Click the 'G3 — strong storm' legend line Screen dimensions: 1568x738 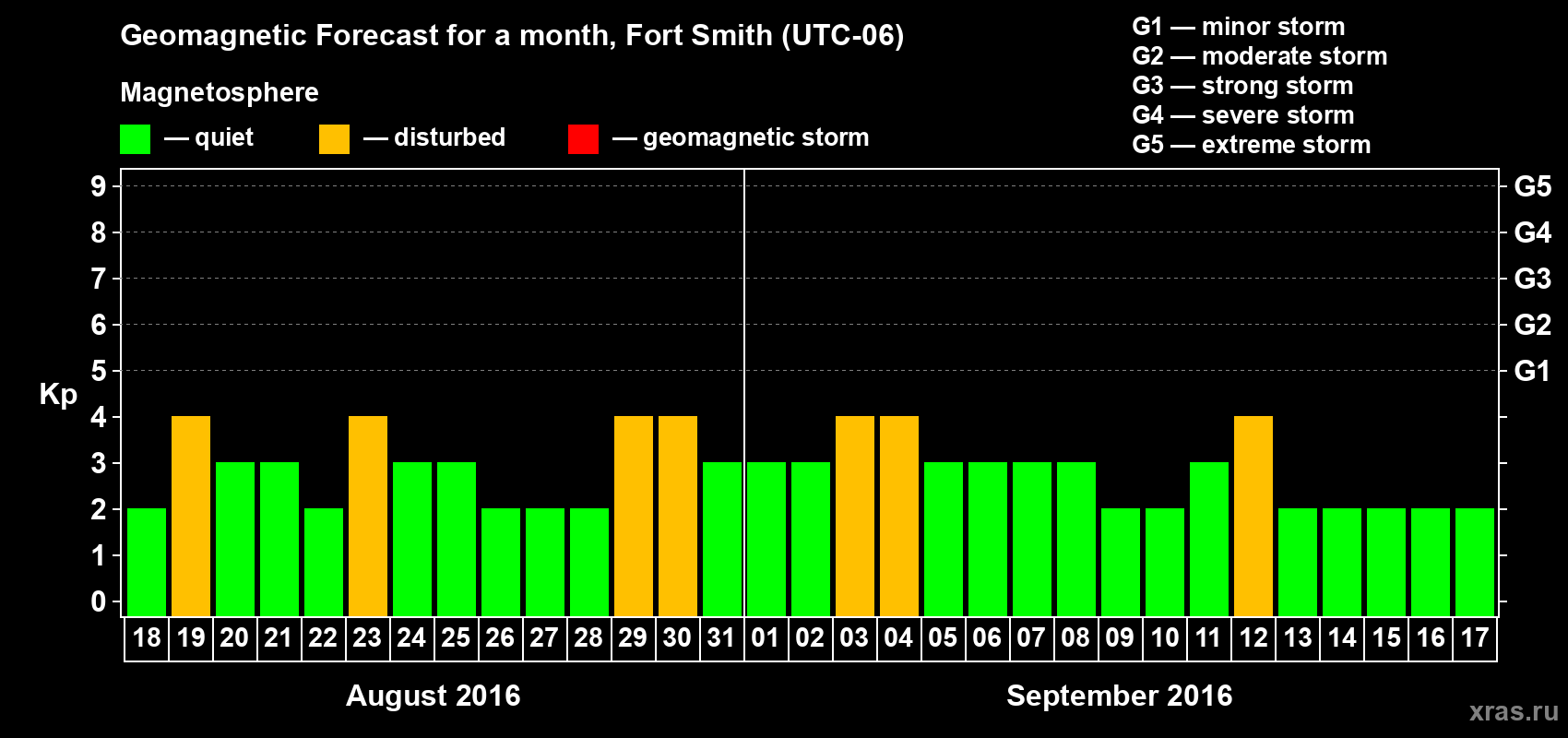(x=1242, y=86)
